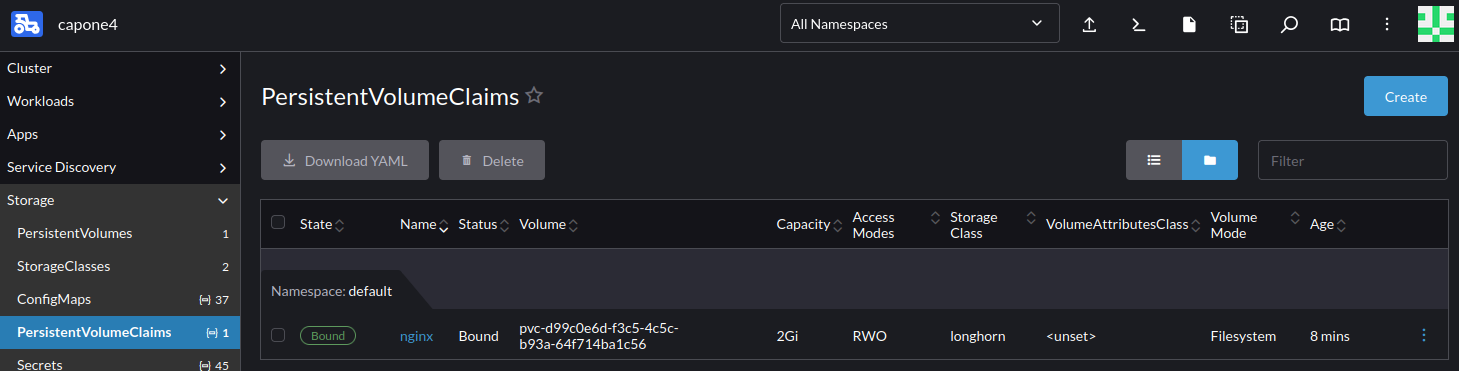Switch to flat list view
The image size is (1459, 371).
tap(1154, 160)
